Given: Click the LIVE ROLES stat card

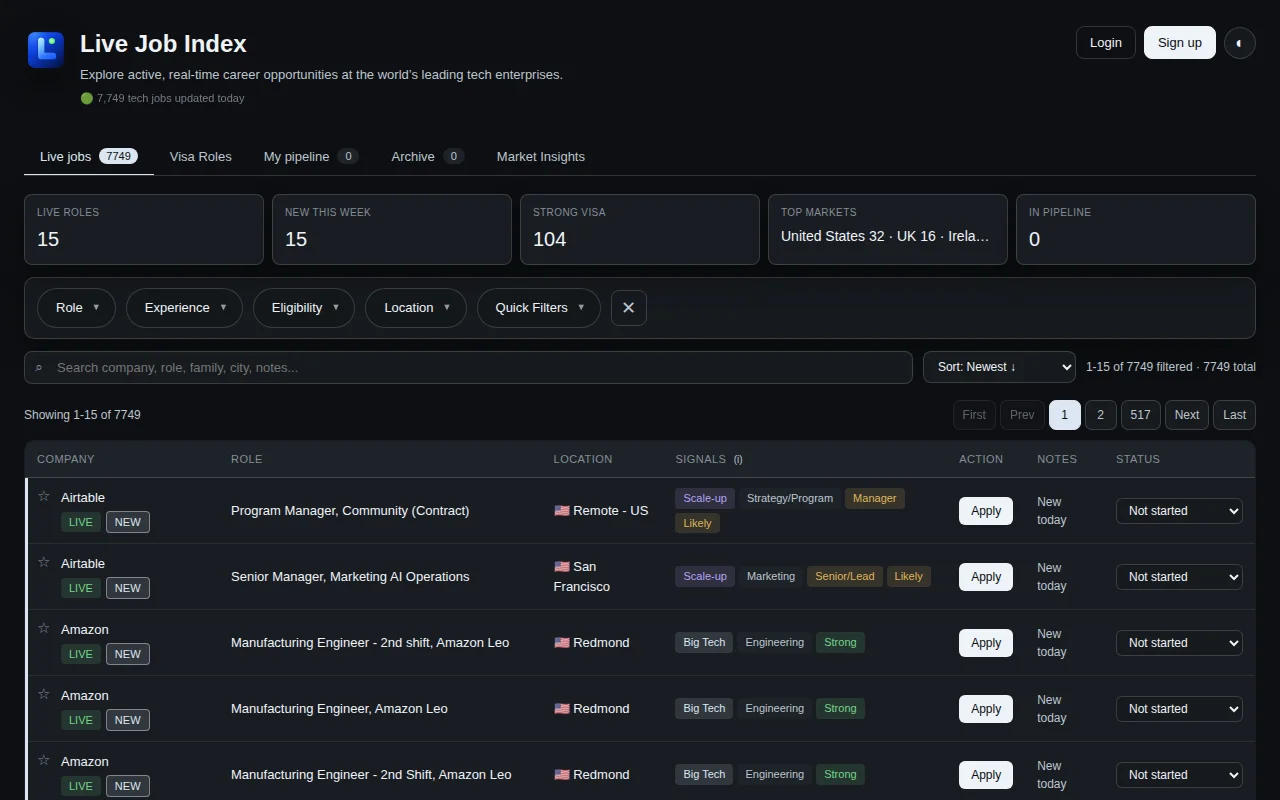Looking at the screenshot, I should [x=144, y=230].
